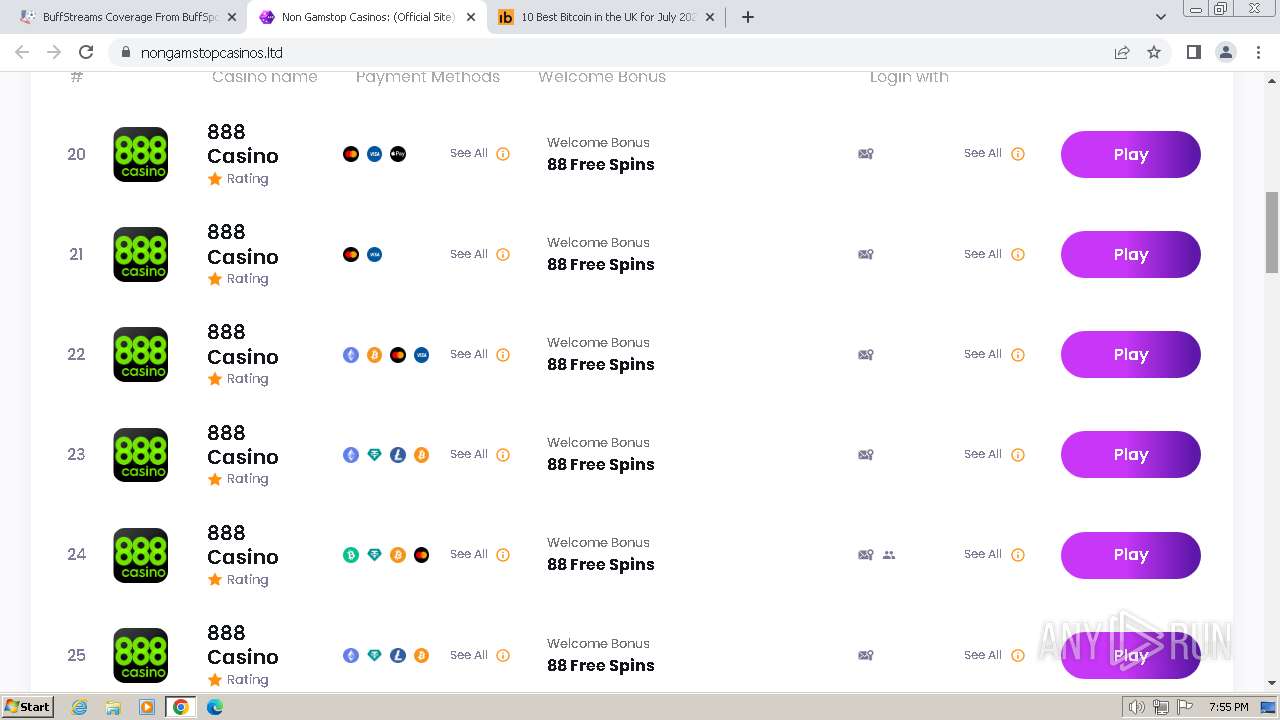Viewport: 1280px width, 720px height.
Task: Click the Mastercard icon in row 24
Action: pos(421,555)
